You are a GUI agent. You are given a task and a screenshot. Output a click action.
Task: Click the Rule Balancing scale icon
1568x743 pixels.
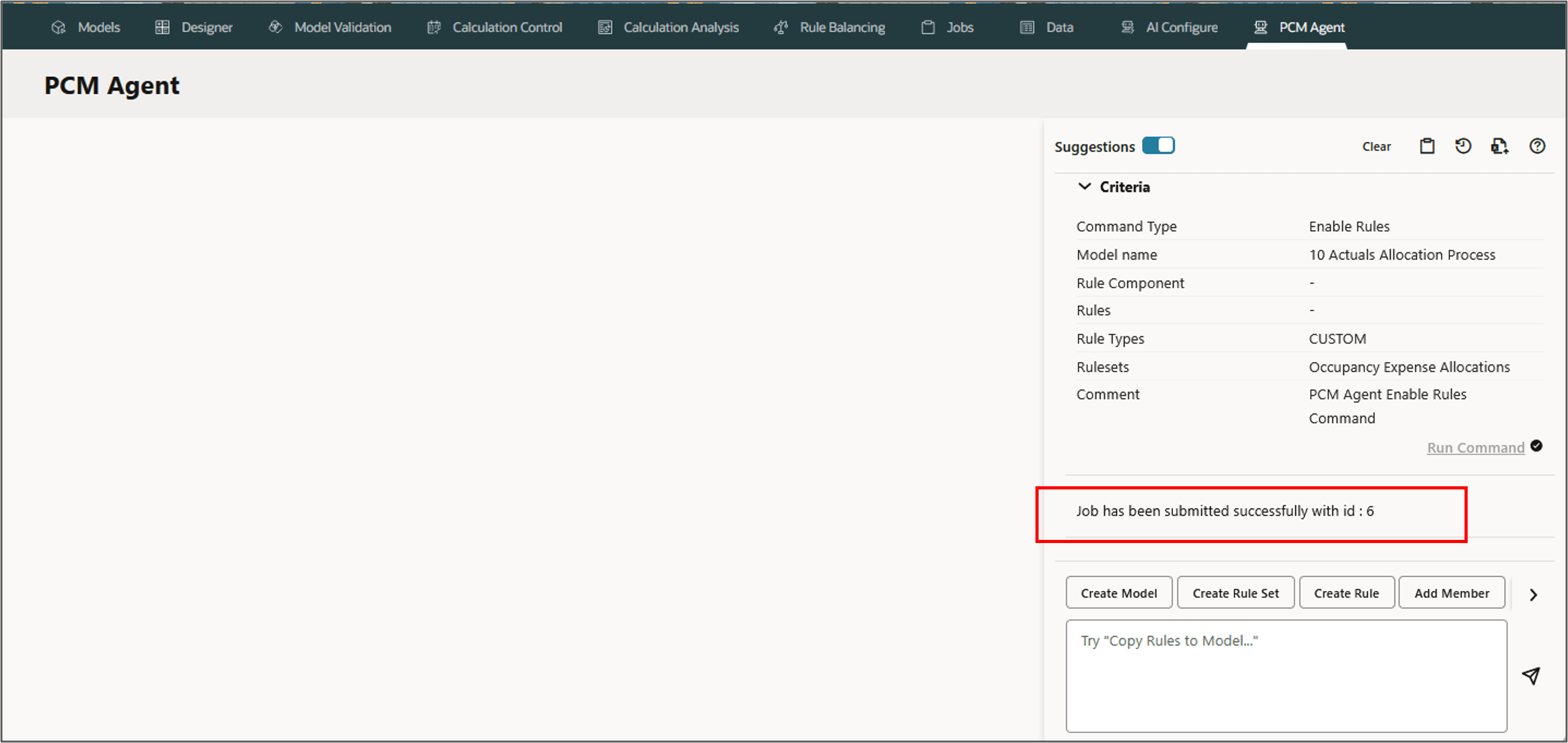click(x=781, y=27)
